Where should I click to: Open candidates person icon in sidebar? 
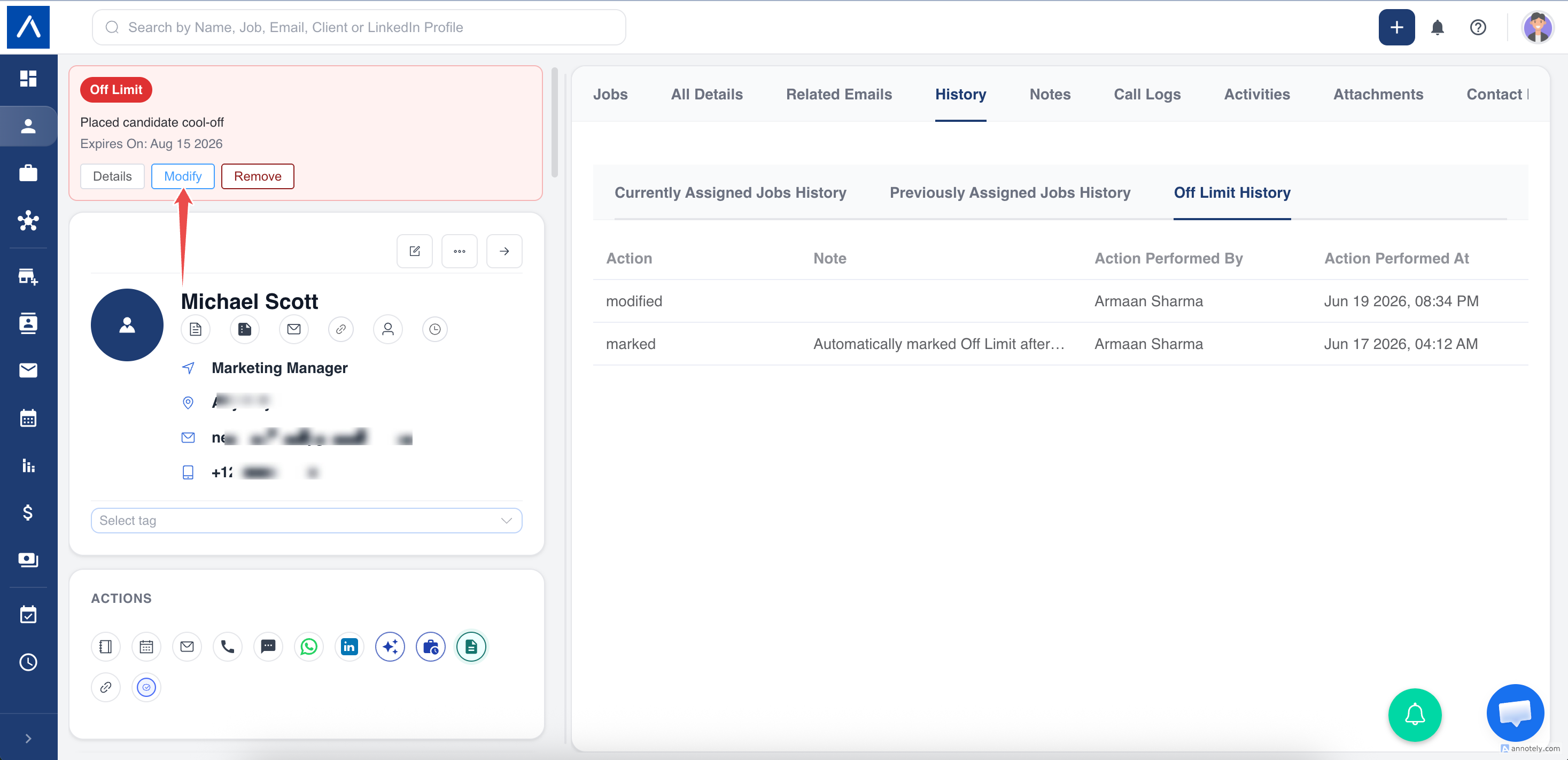click(x=28, y=126)
